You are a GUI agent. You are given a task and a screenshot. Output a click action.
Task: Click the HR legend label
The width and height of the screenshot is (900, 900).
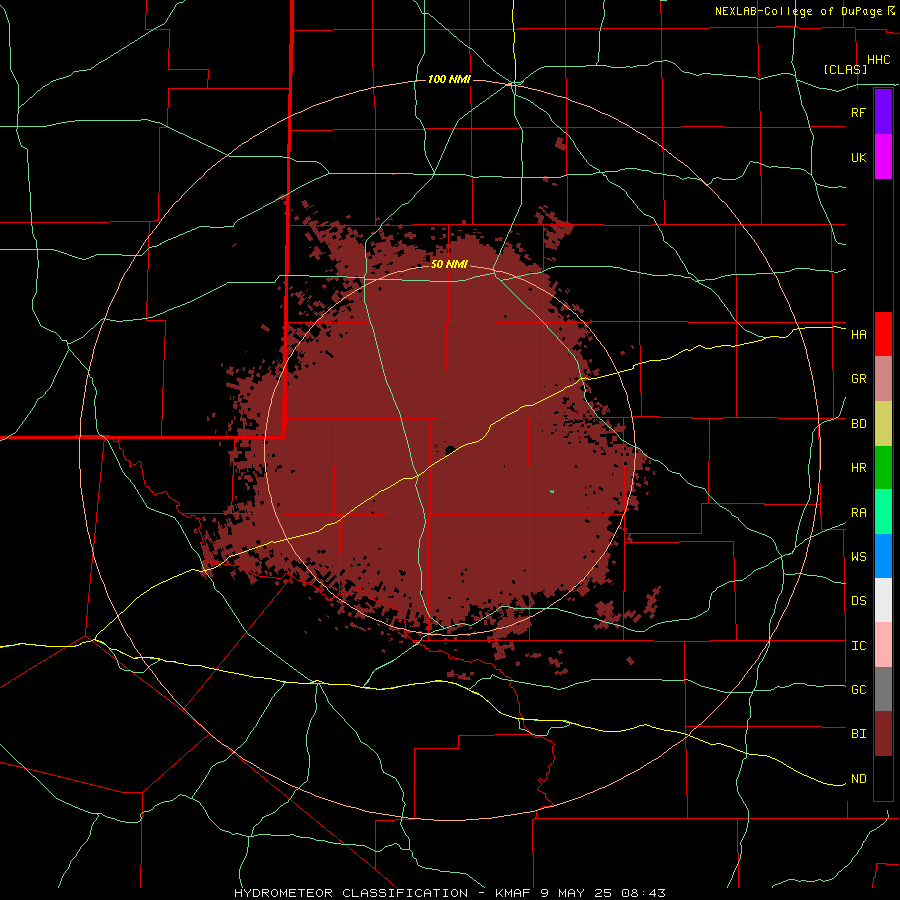click(858, 468)
